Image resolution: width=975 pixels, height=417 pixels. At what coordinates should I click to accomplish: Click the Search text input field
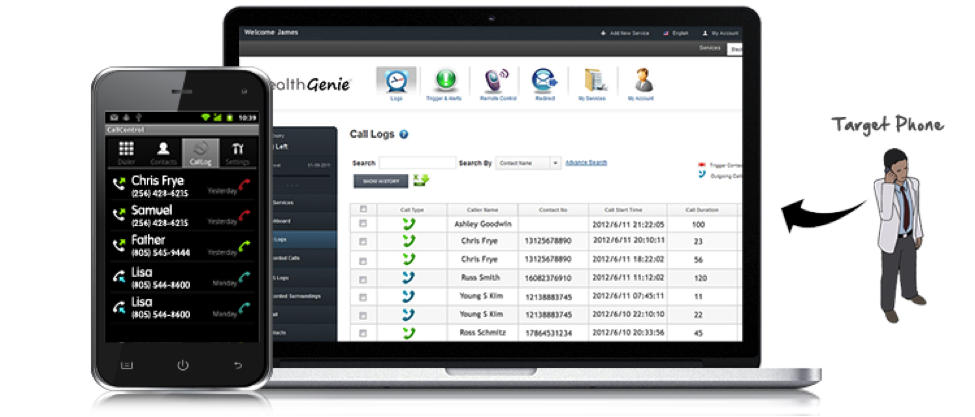click(x=417, y=163)
